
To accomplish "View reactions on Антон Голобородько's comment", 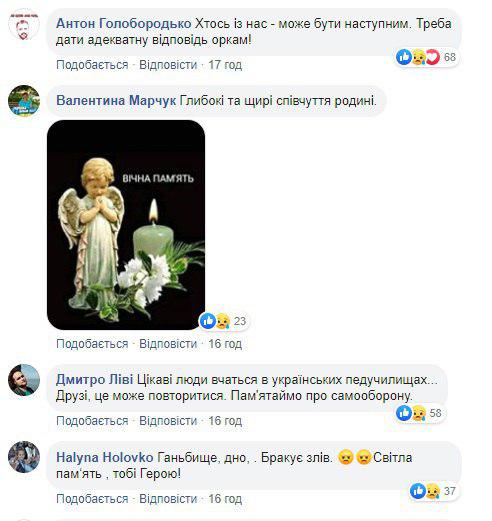I will (x=426, y=57).
